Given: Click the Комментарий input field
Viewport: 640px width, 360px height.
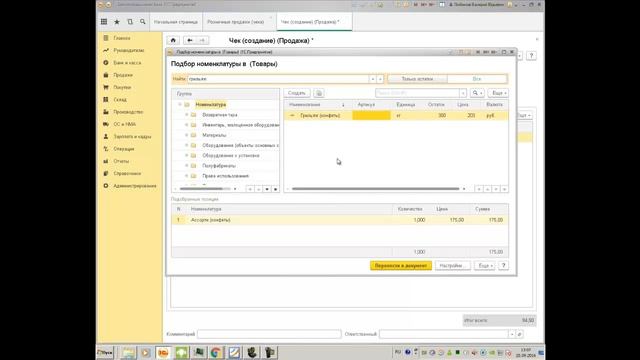Looking at the screenshot, I should 269,334.
